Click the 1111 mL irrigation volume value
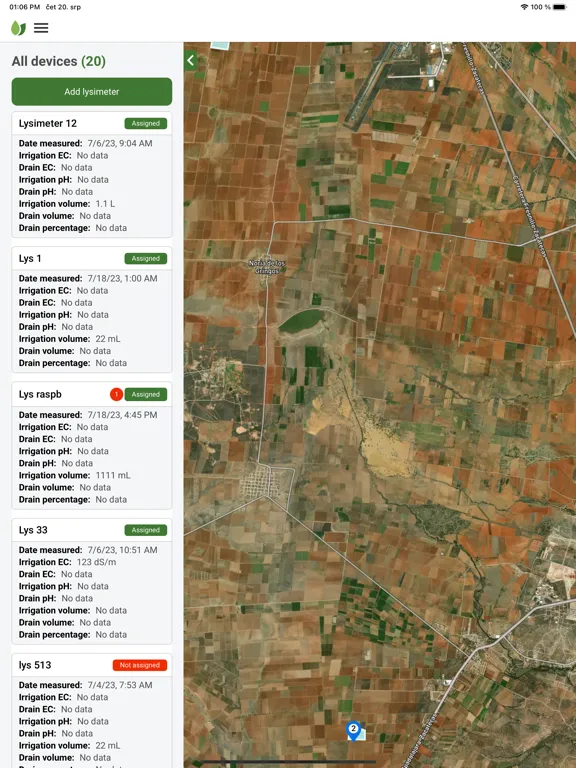The image size is (576, 768). click(x=113, y=475)
